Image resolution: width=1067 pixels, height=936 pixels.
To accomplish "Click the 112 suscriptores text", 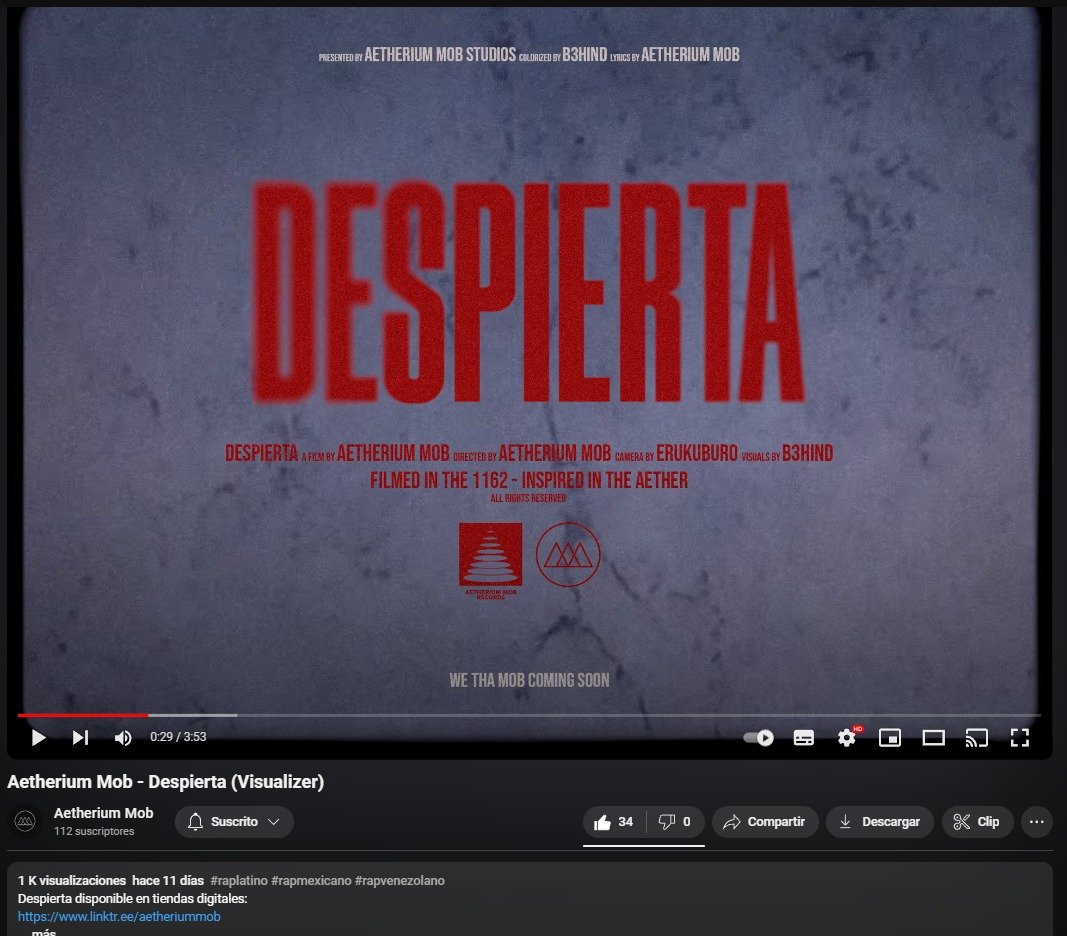I will [94, 831].
